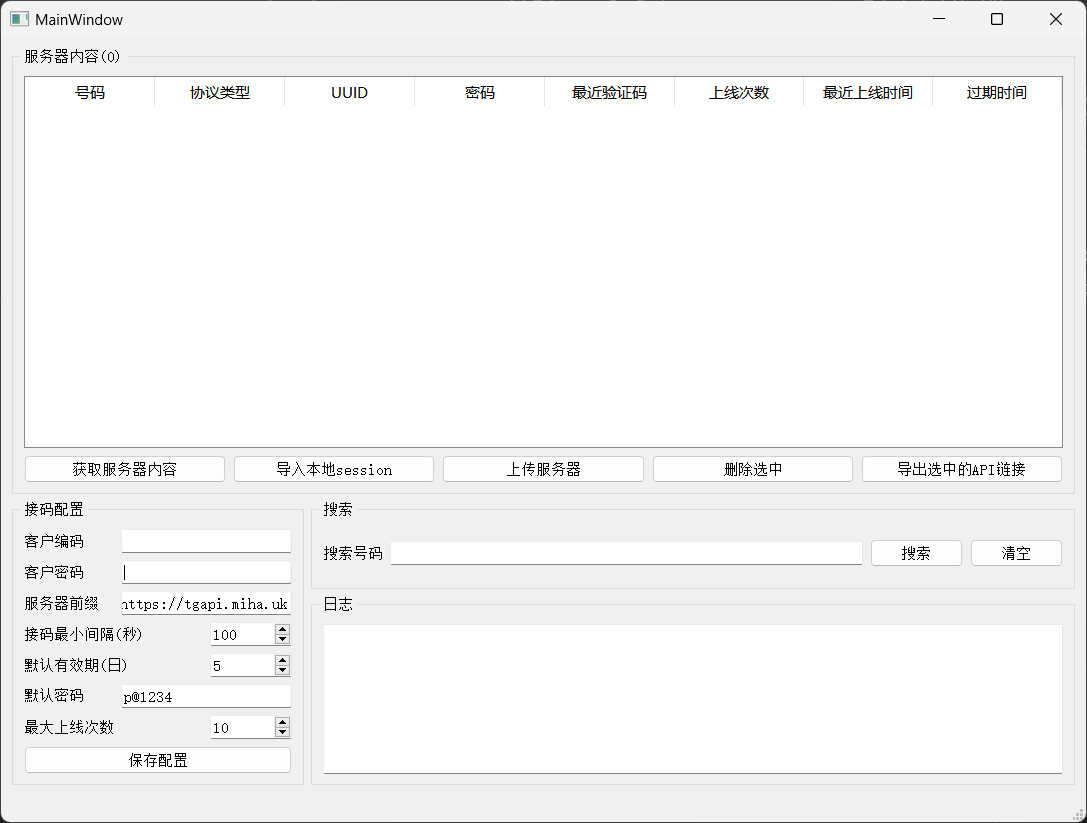Image resolution: width=1087 pixels, height=823 pixels.
Task: Click 清空 to clear search
Action: pos(1015,553)
